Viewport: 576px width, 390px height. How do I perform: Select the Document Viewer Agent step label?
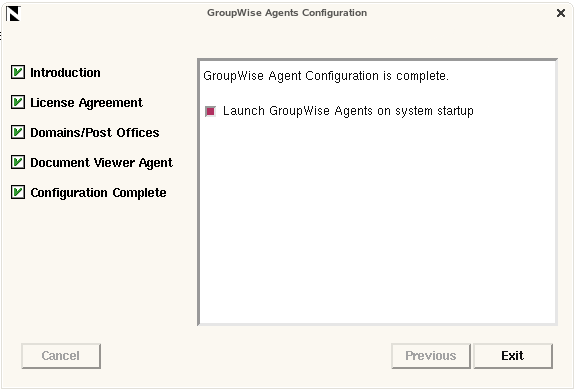101,163
